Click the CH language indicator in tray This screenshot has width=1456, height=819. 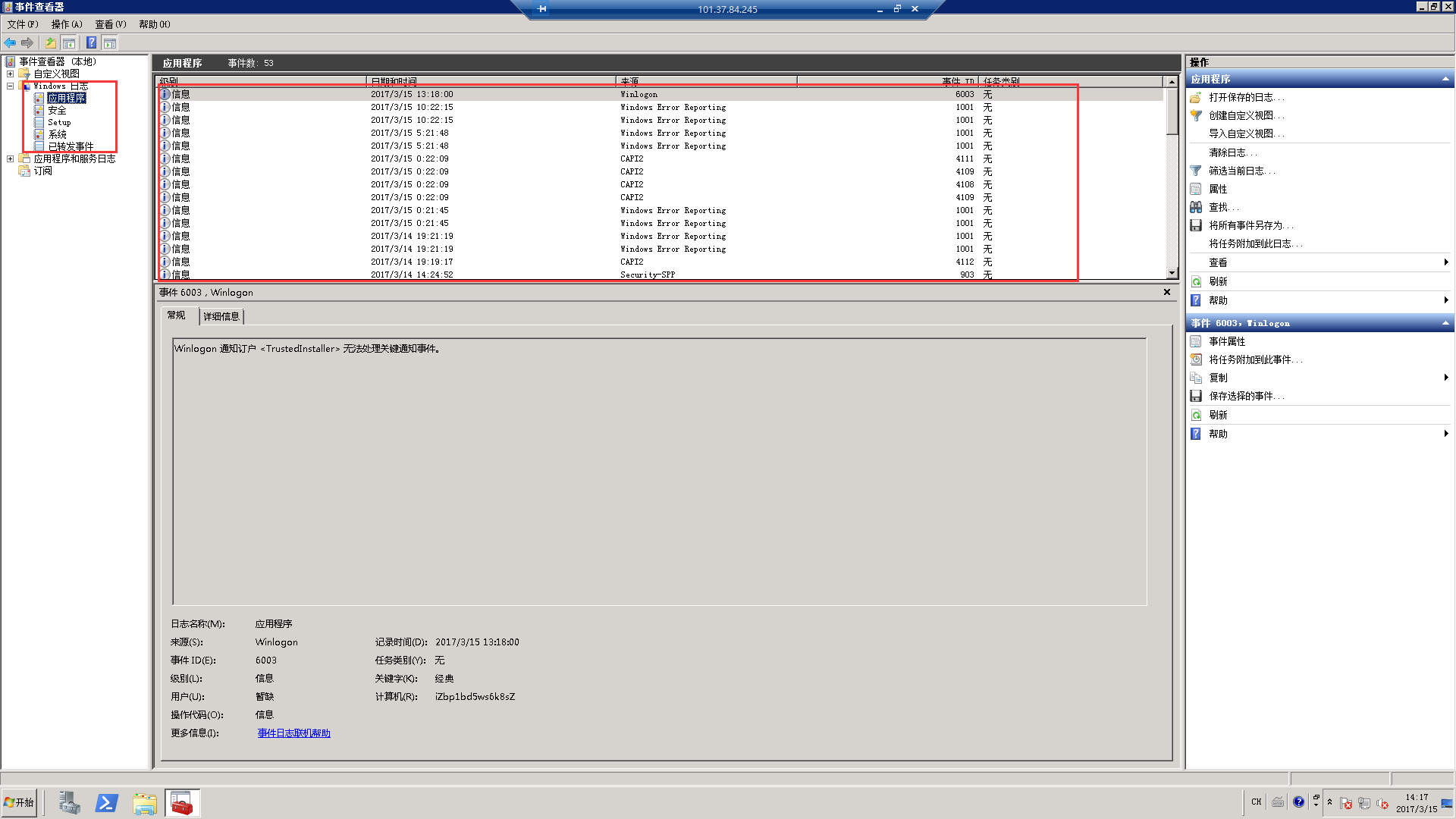(x=1257, y=802)
